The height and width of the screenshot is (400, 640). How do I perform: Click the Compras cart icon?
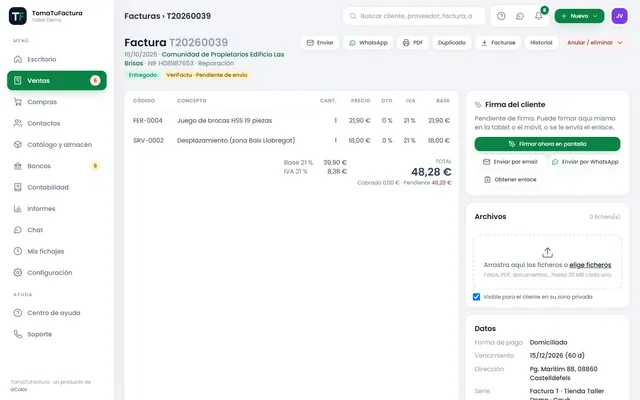pyautogui.click(x=18, y=102)
